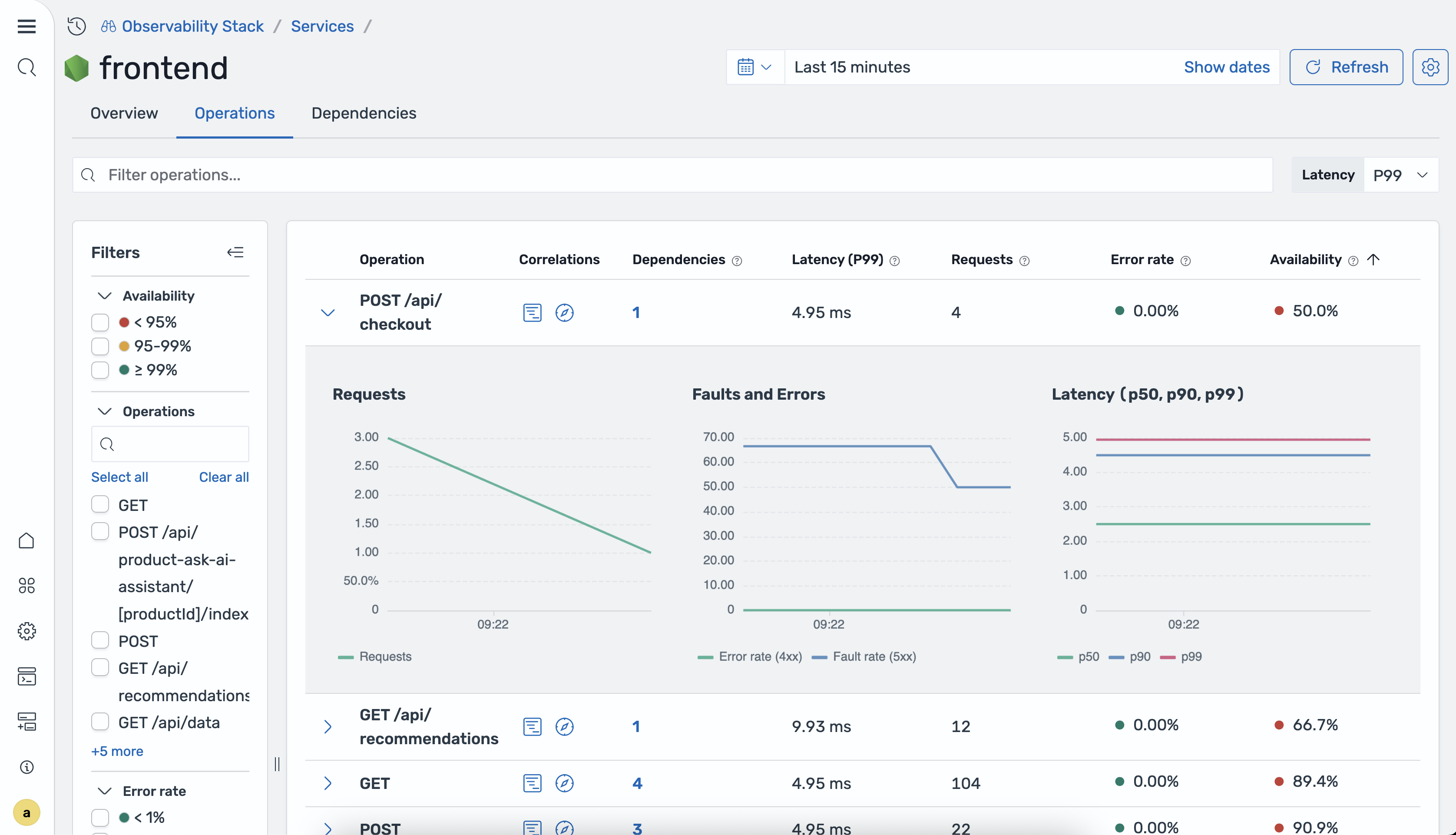Expand the GET /api/recommendations row
The width and height of the screenshot is (1456, 835).
328,727
